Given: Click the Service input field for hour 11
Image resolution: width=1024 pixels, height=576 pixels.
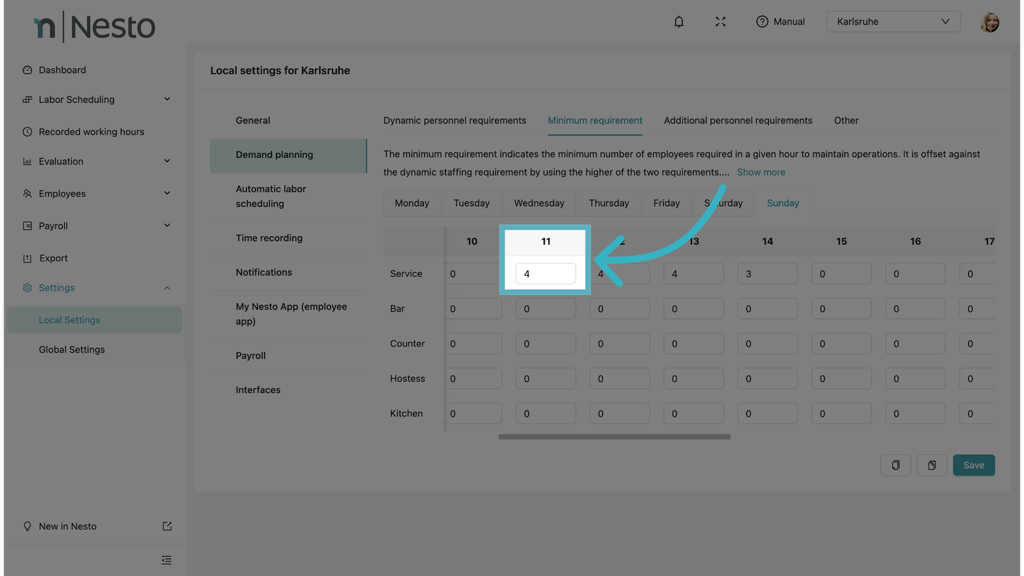Looking at the screenshot, I should [545, 274].
